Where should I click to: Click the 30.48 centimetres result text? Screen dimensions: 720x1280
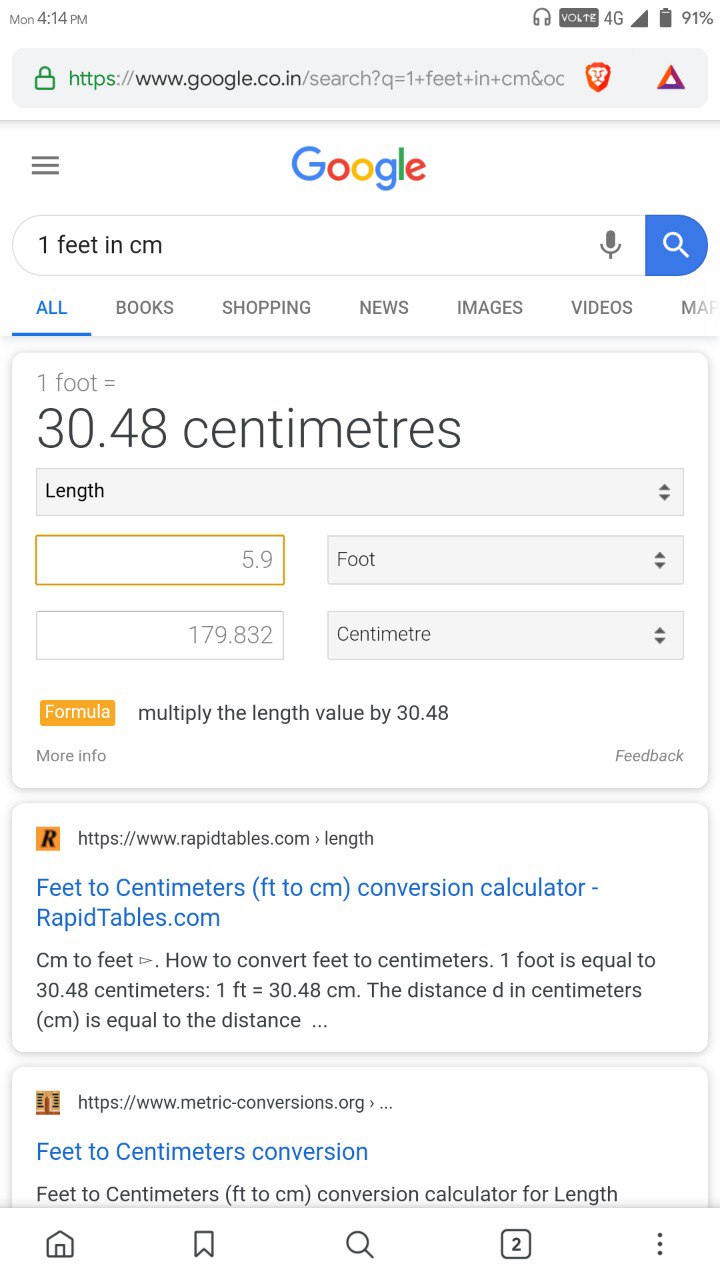coord(249,429)
